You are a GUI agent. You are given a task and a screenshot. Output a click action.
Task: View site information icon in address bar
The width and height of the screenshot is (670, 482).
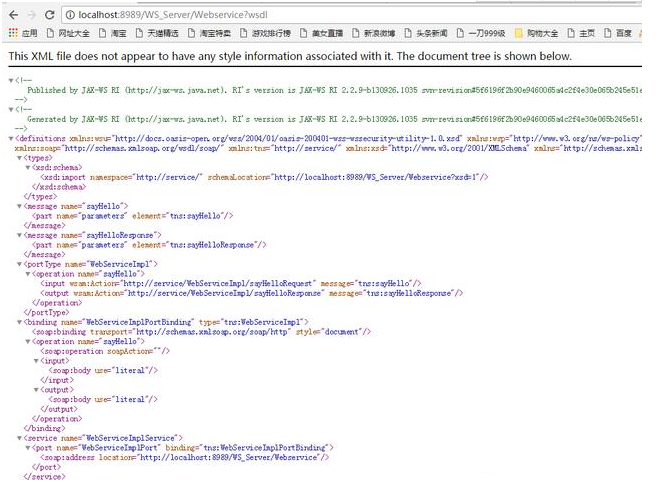pyautogui.click(x=70, y=15)
